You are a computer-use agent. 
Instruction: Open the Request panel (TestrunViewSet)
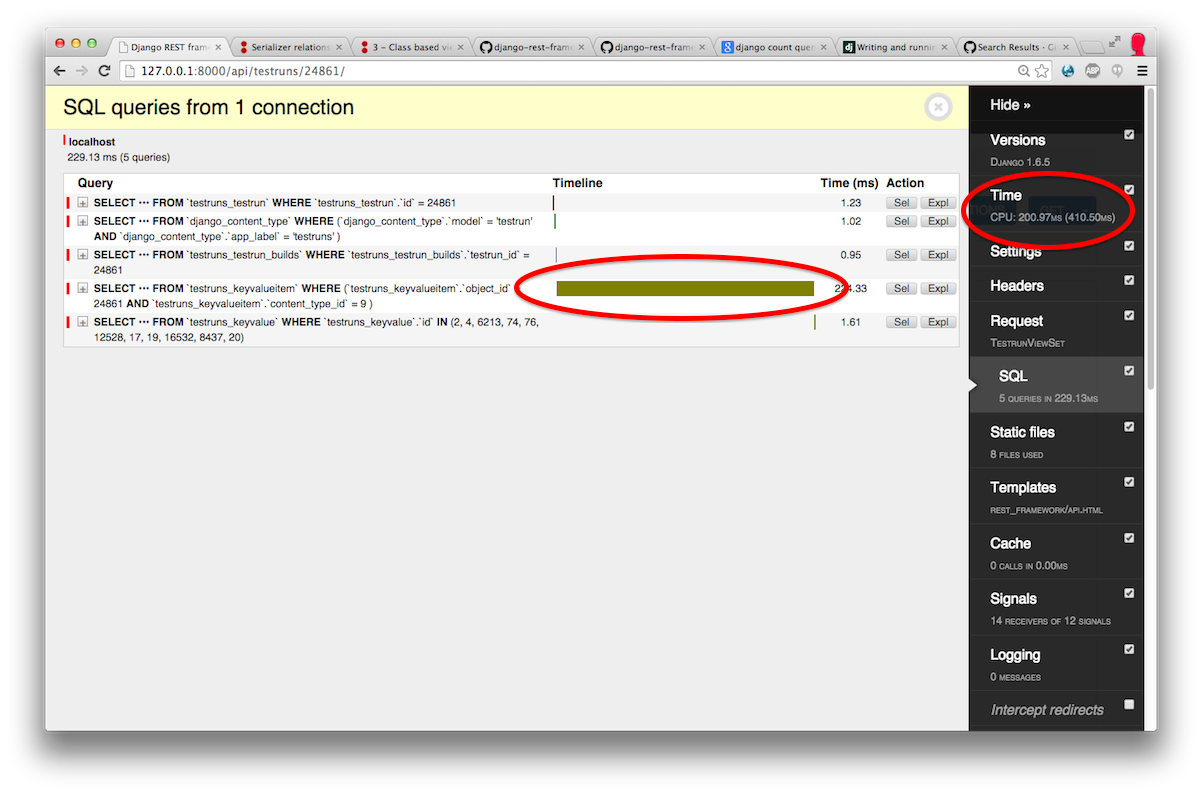pyautogui.click(x=1055, y=330)
